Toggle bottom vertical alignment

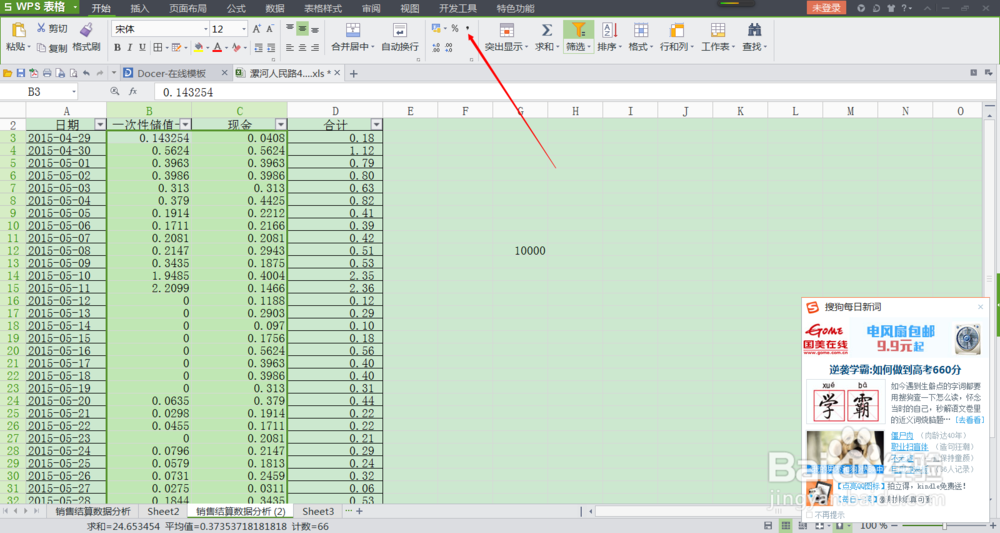[x=315, y=29]
